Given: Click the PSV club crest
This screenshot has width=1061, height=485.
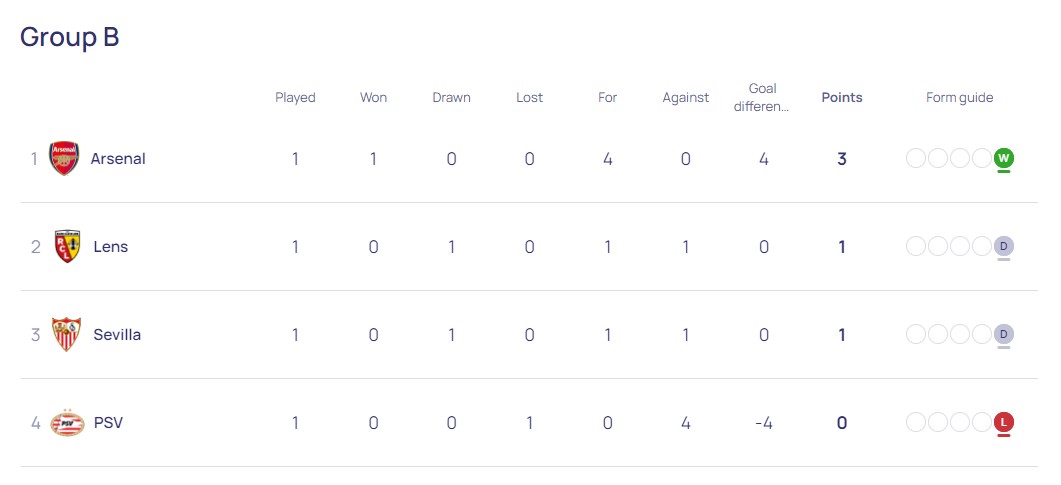Looking at the screenshot, I should coord(67,423).
